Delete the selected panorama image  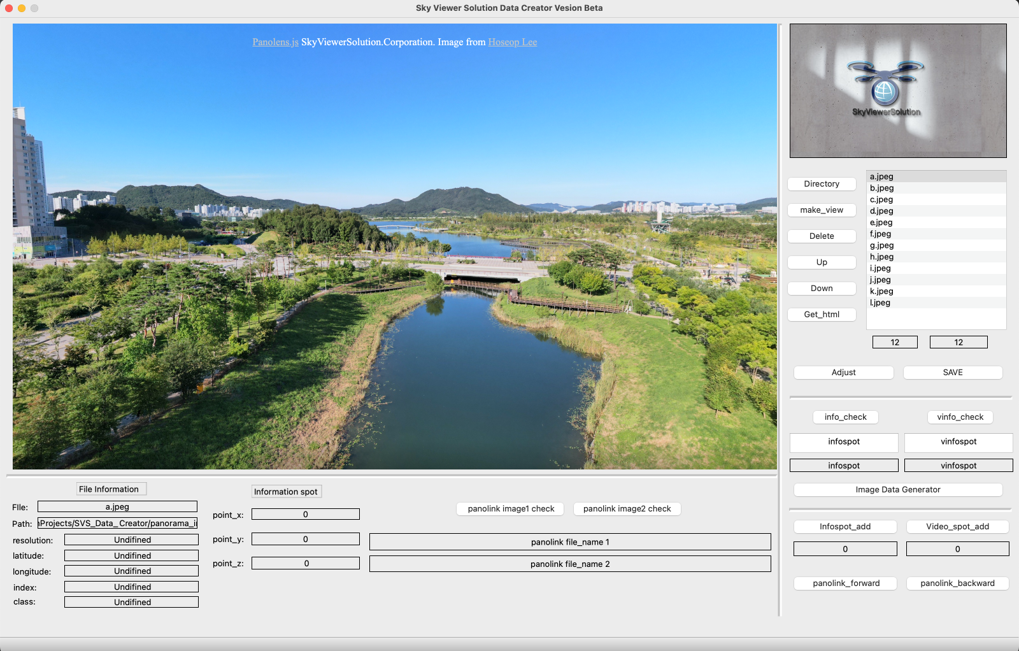(820, 236)
